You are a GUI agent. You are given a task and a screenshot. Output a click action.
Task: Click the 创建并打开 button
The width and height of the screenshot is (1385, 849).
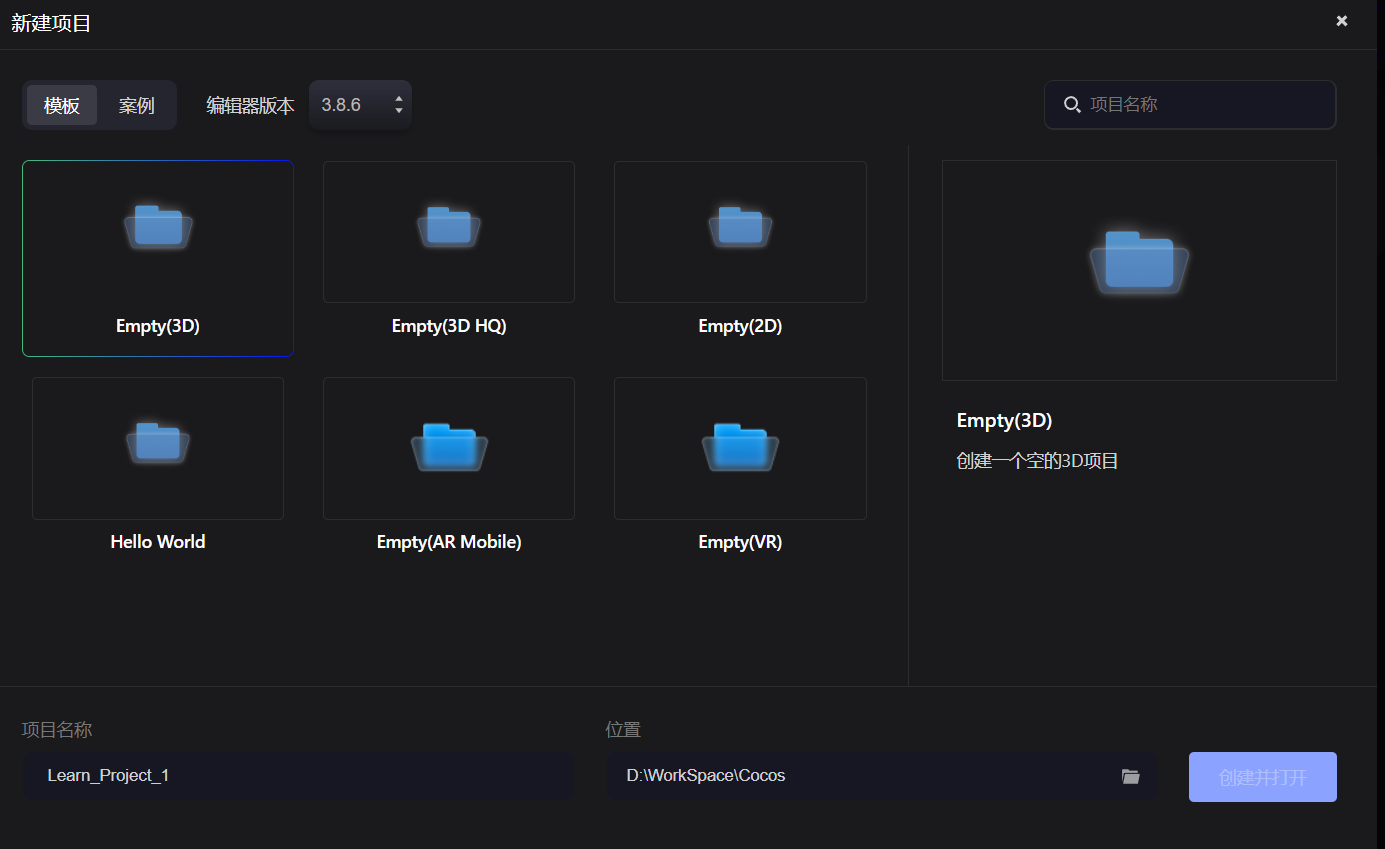[x=1263, y=777]
